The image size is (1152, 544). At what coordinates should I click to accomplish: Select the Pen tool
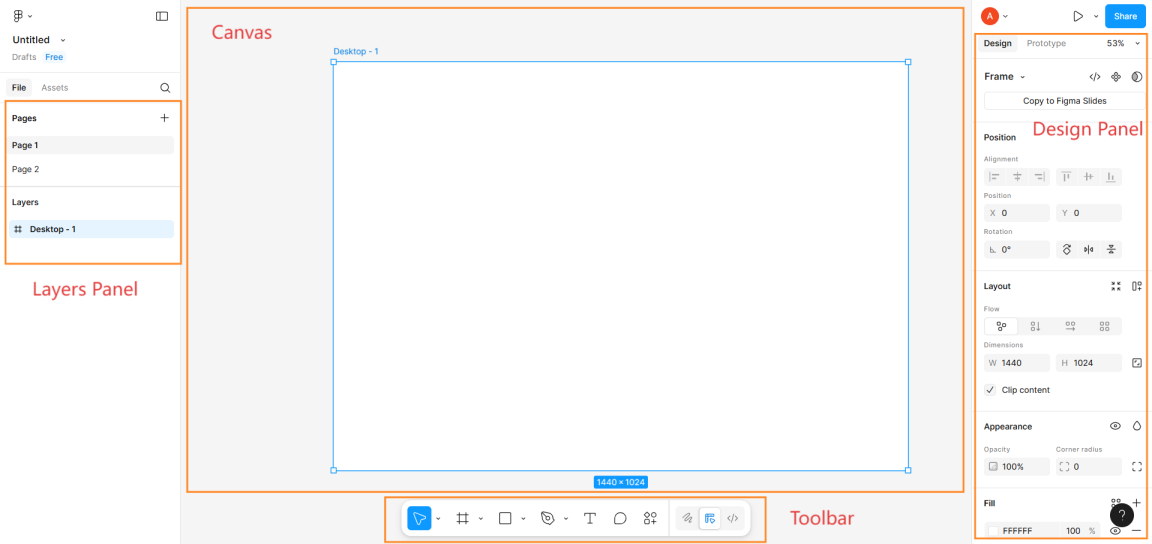pyautogui.click(x=547, y=518)
